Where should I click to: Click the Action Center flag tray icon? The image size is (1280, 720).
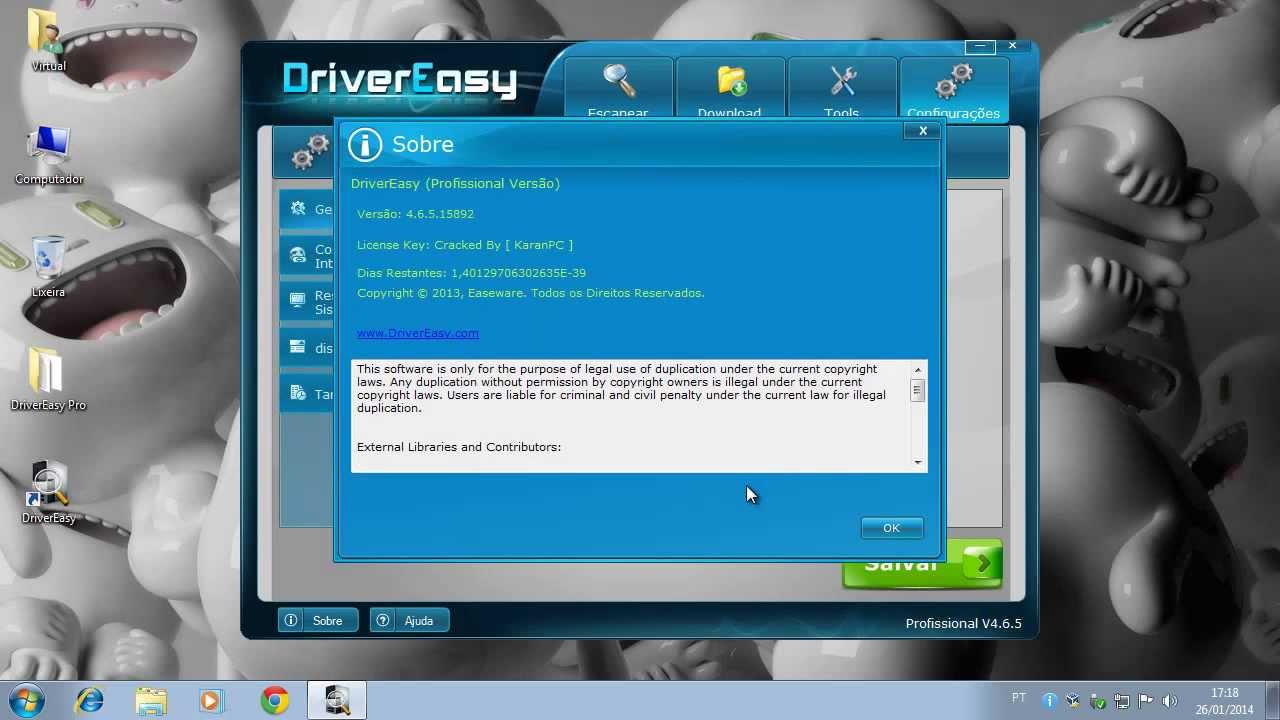tap(1145, 701)
